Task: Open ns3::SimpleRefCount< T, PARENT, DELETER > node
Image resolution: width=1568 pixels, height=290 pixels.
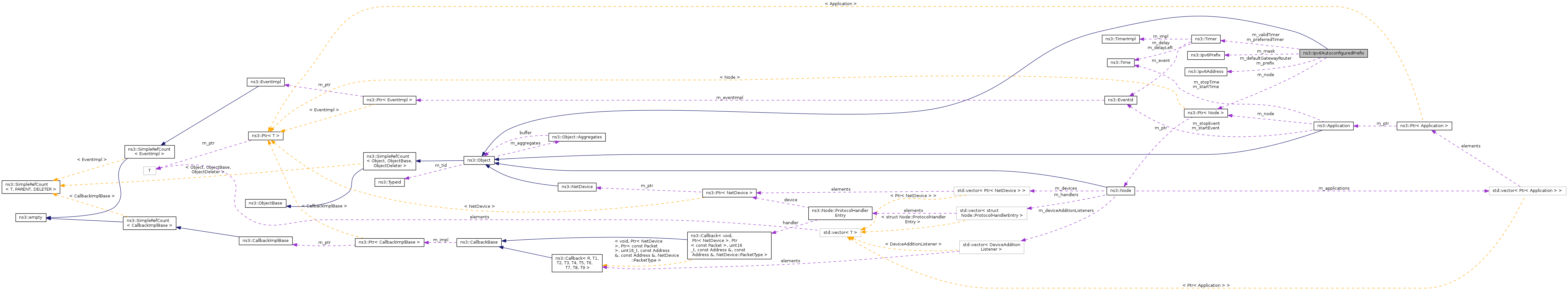Action: pyautogui.click(x=30, y=186)
